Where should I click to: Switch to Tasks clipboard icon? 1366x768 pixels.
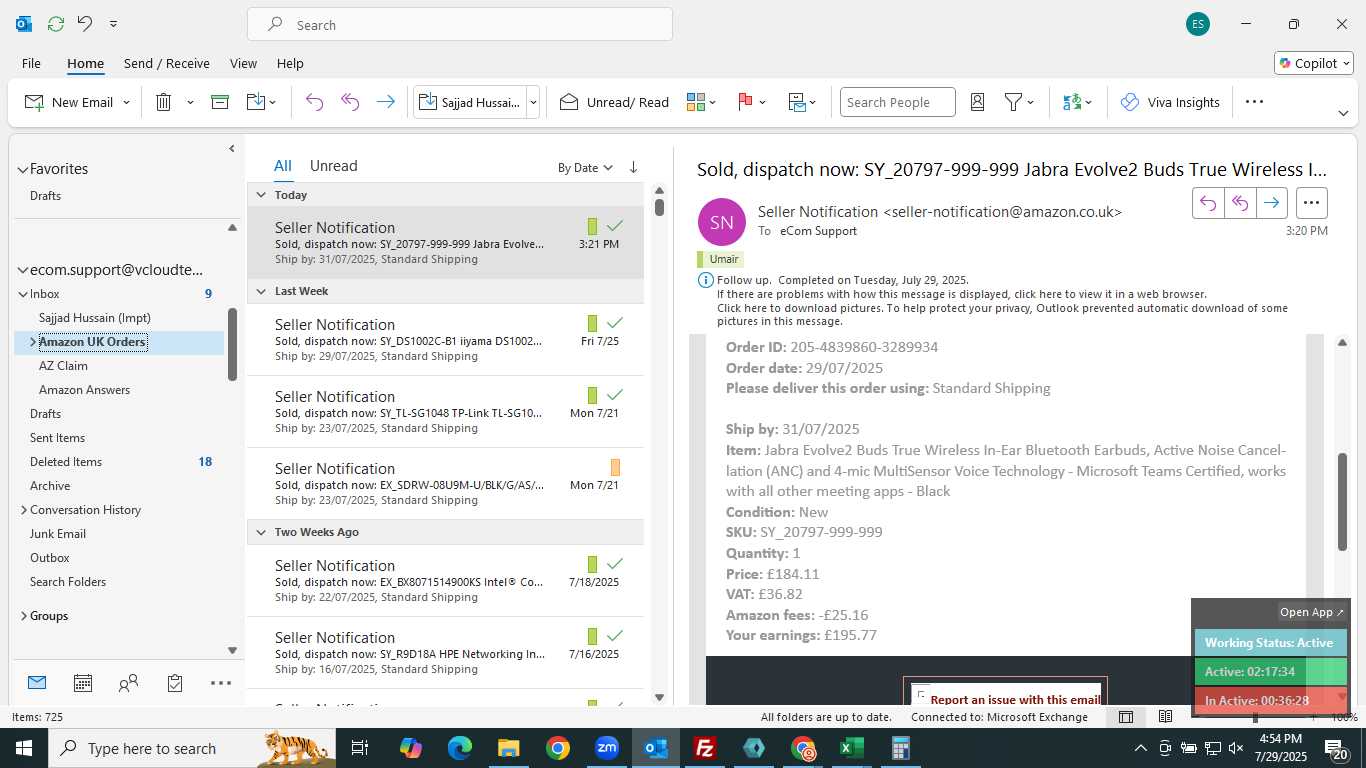tap(175, 683)
